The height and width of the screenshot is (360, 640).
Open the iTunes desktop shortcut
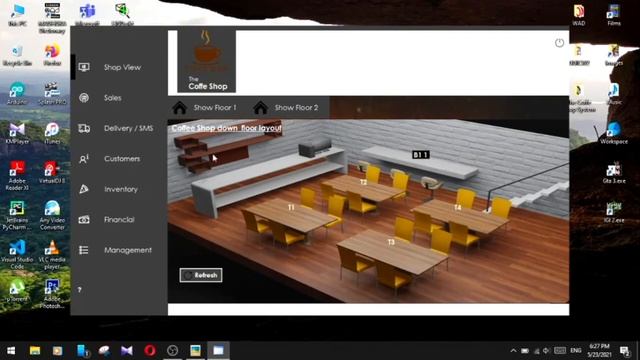click(x=52, y=133)
